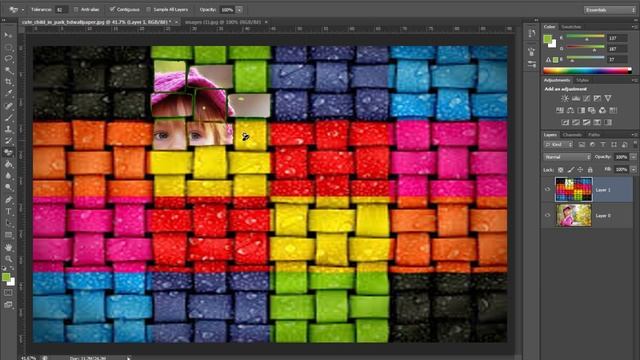The height and width of the screenshot is (360, 640).
Task: Switch to the Paths tab
Action: (x=594, y=134)
